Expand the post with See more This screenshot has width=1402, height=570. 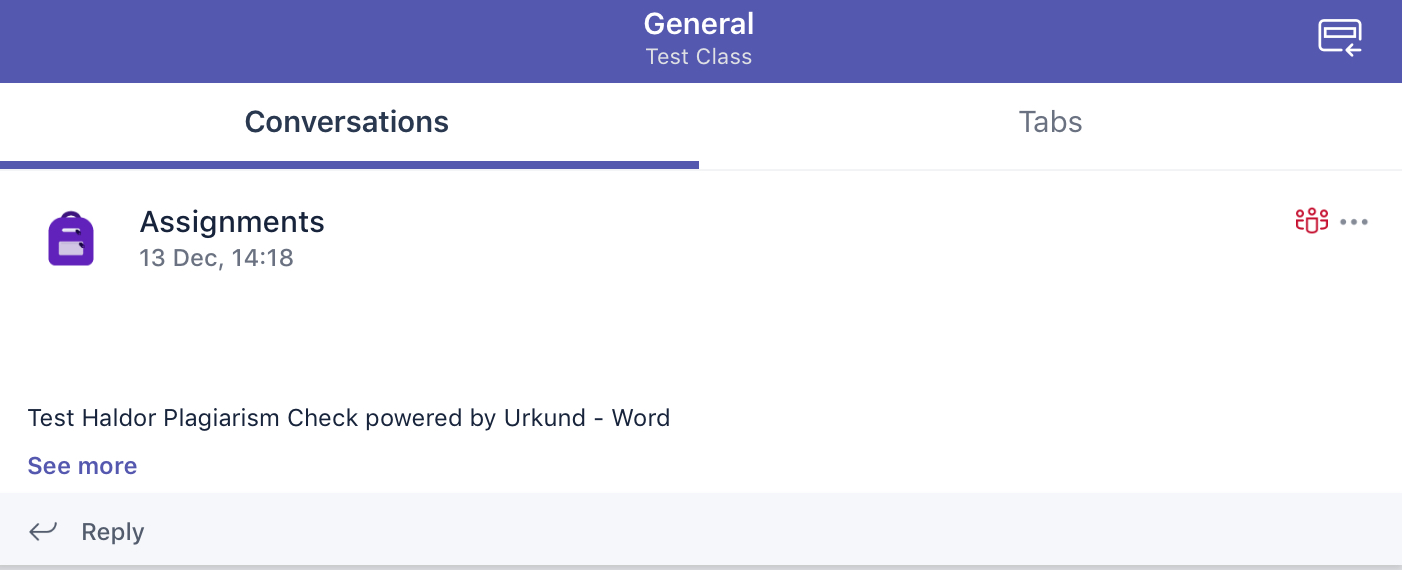click(82, 466)
